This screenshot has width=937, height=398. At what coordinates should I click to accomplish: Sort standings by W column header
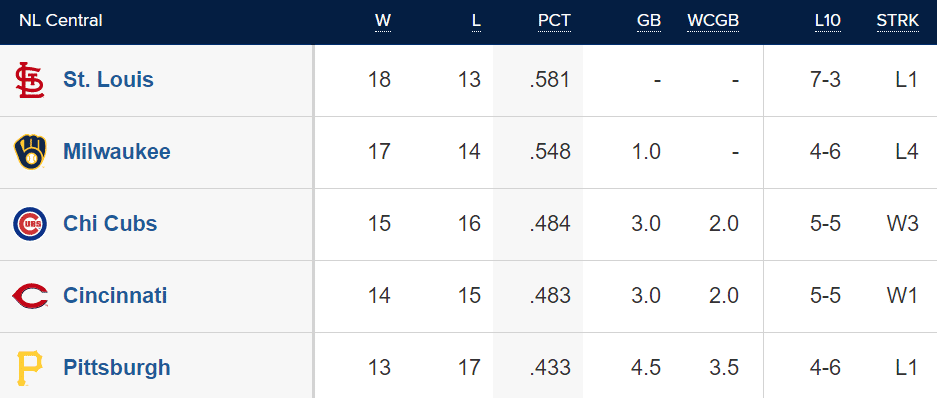pos(383,21)
